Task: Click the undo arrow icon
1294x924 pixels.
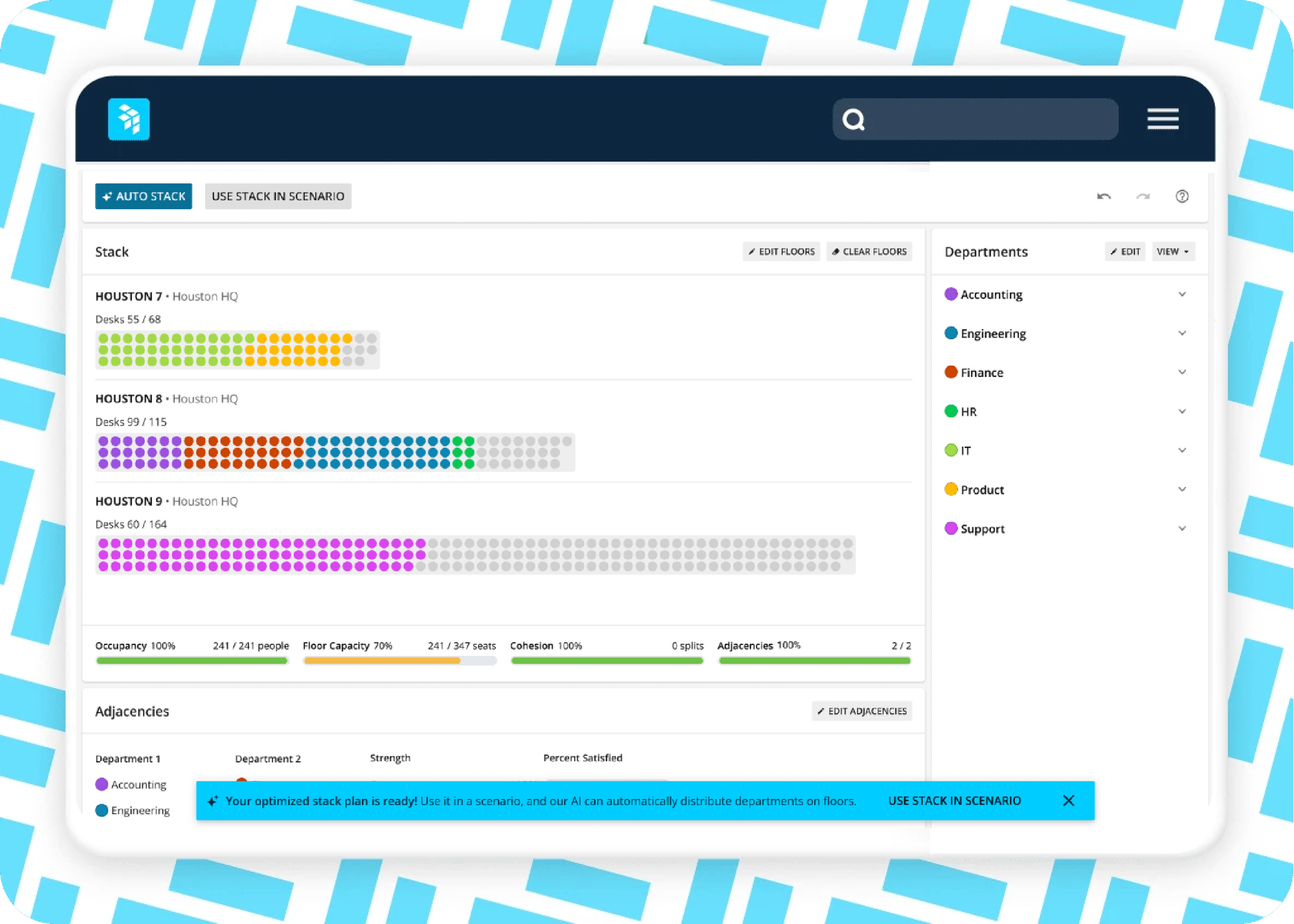Action: (1104, 196)
